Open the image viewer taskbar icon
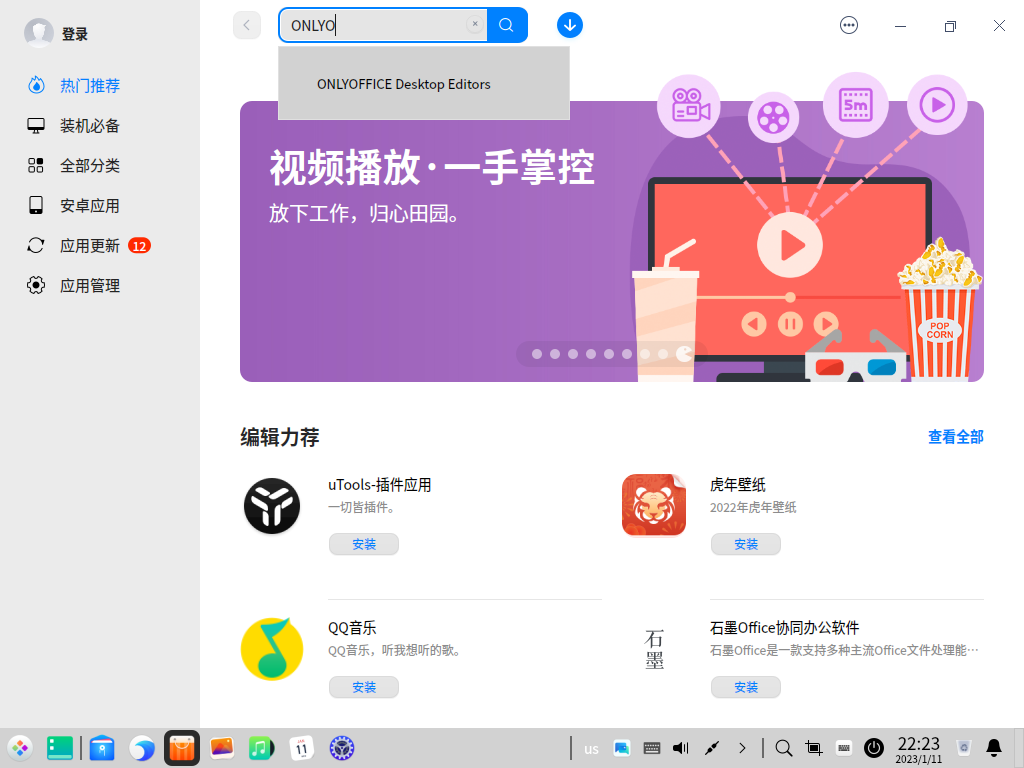The image size is (1024, 768). [x=222, y=748]
